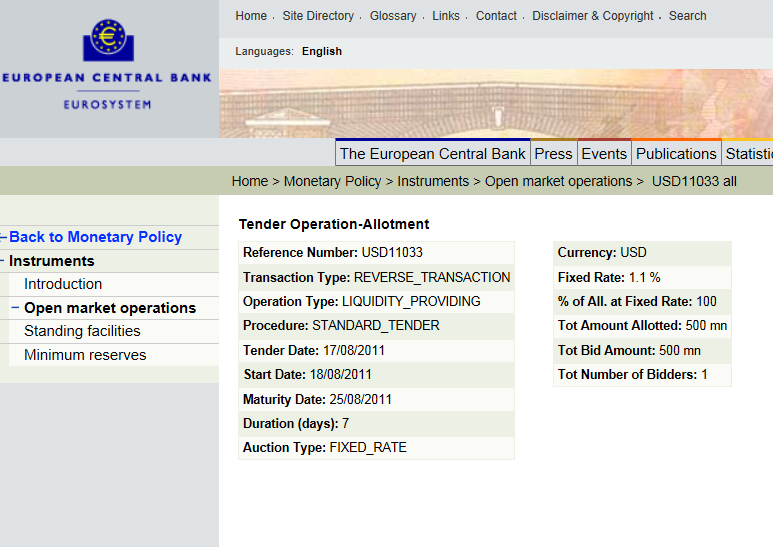Open the Contact page
The height and width of the screenshot is (547, 773).
pos(496,16)
